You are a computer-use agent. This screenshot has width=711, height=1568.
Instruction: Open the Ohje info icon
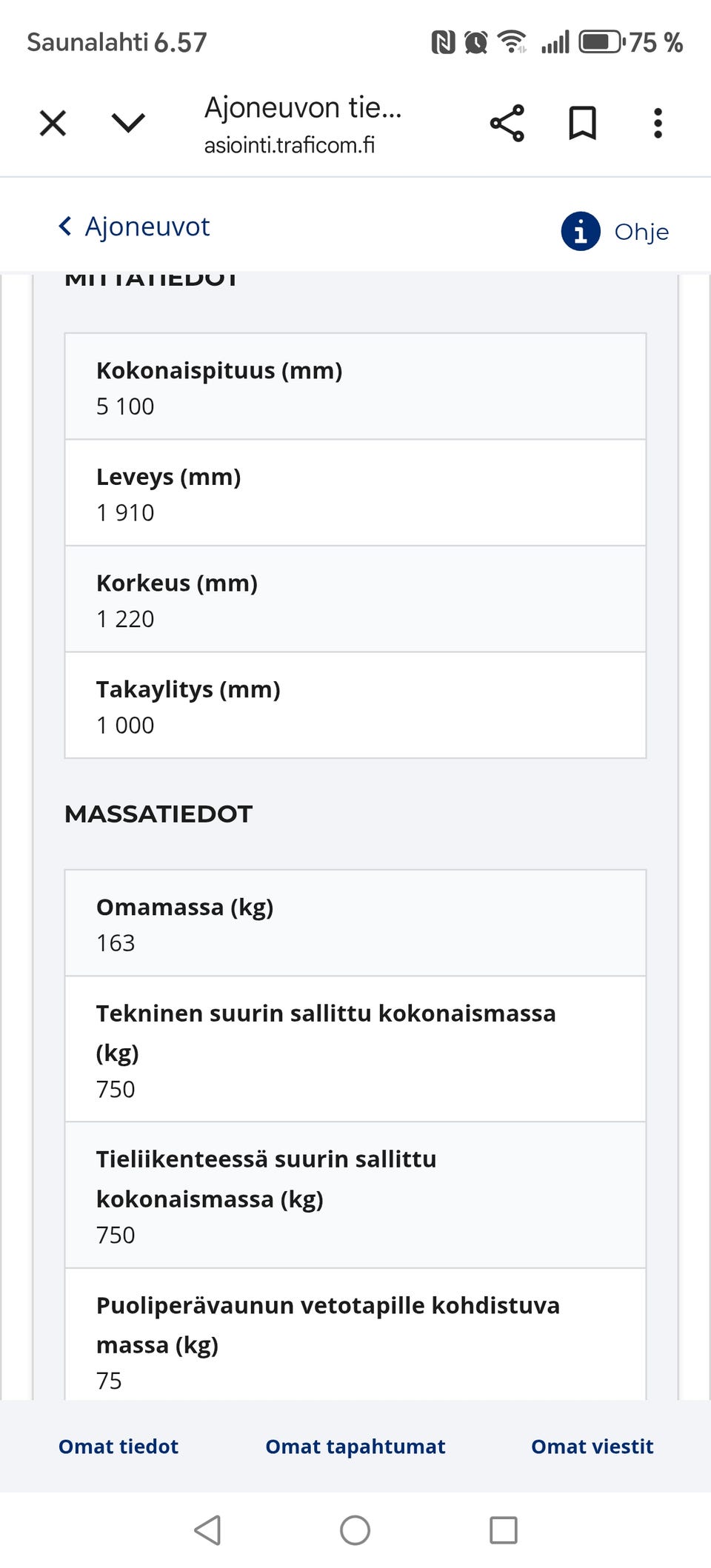click(x=581, y=232)
